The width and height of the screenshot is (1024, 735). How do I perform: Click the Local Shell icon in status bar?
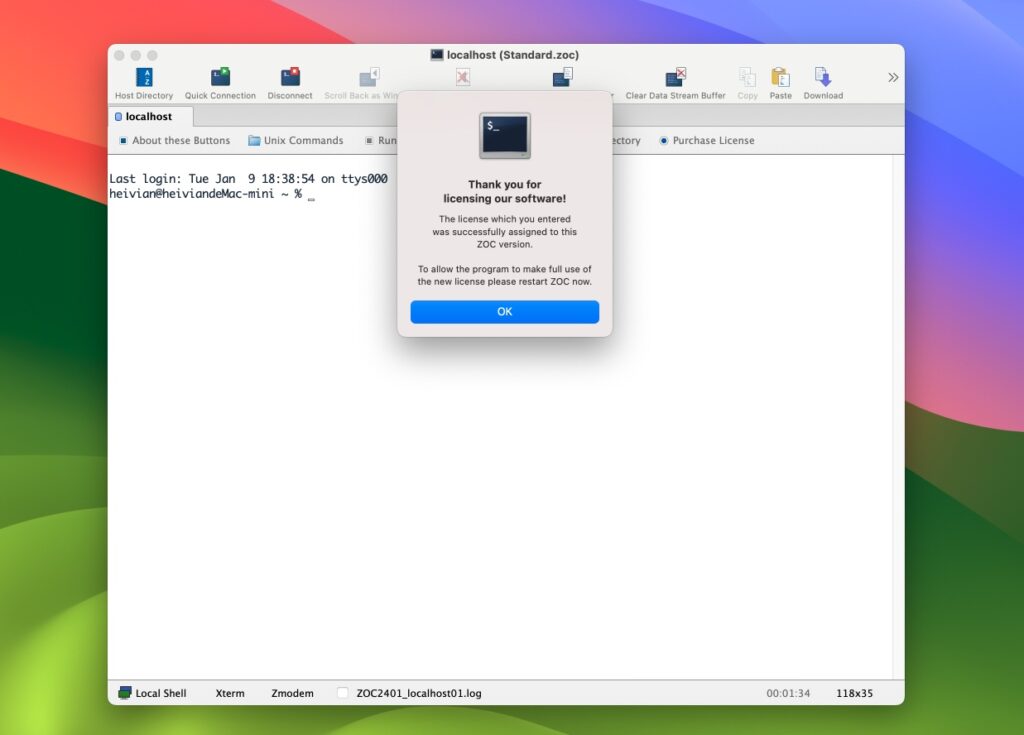coord(124,692)
